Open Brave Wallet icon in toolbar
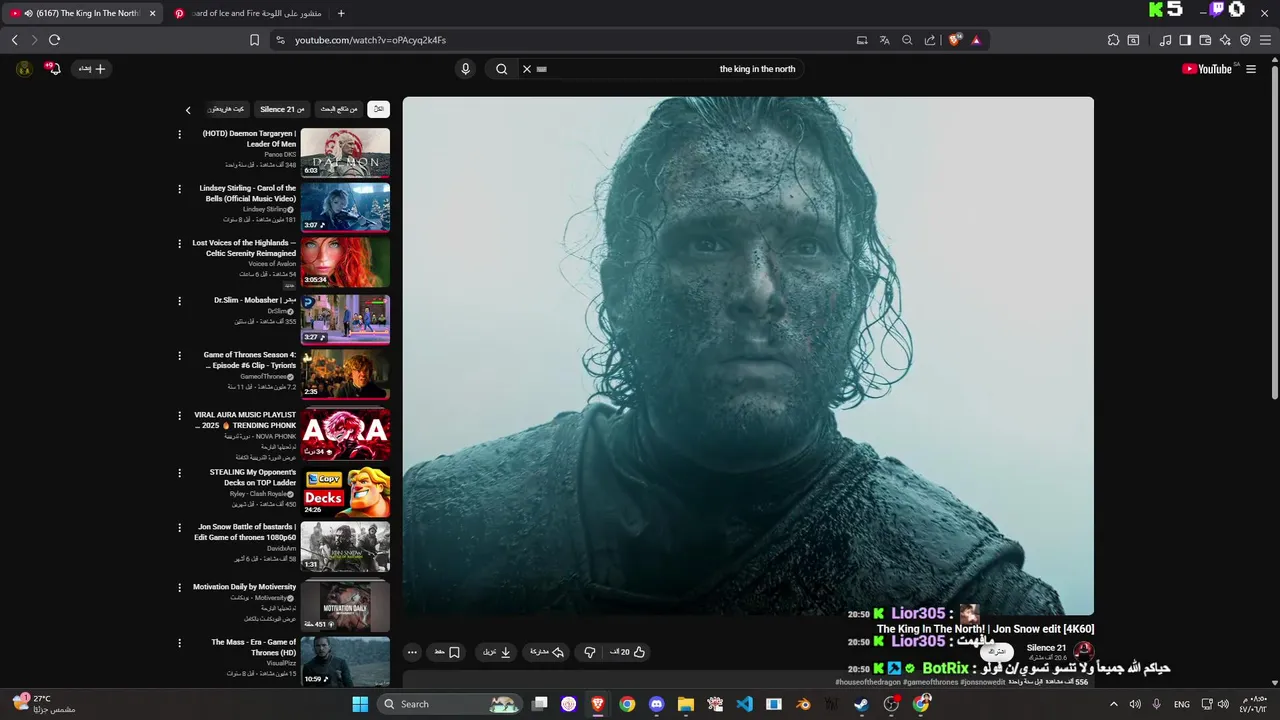The image size is (1280, 720). pyautogui.click(x=1205, y=40)
